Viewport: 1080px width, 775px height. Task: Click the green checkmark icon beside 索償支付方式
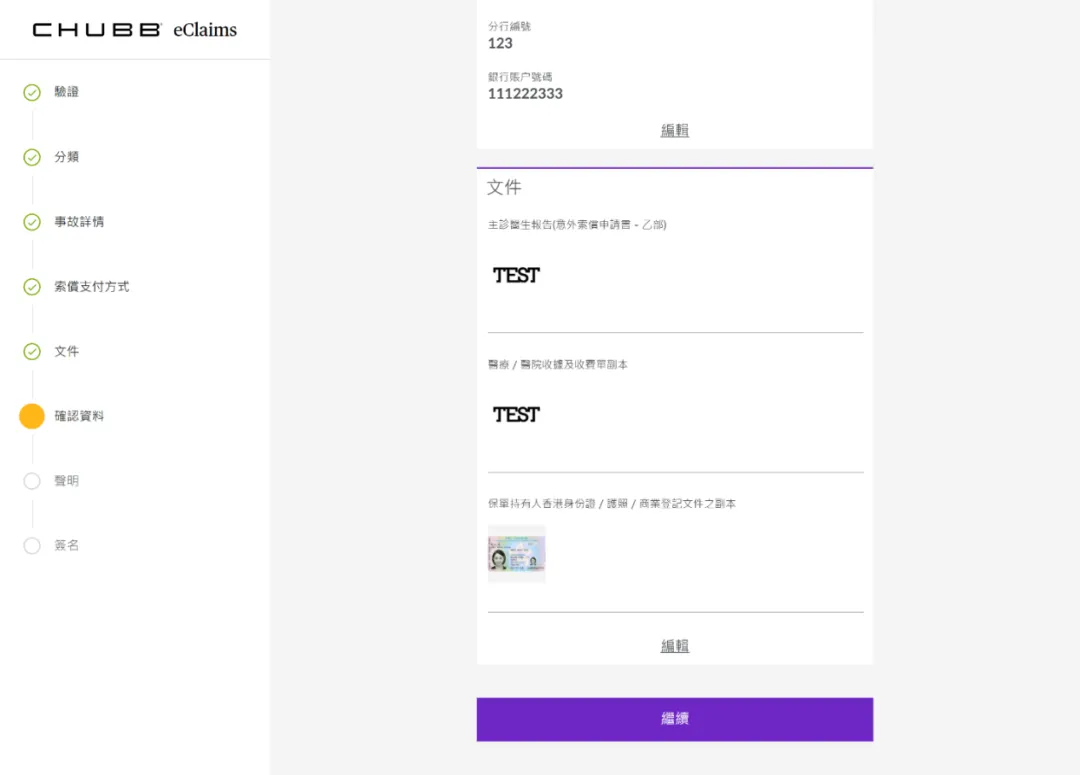pos(32,287)
